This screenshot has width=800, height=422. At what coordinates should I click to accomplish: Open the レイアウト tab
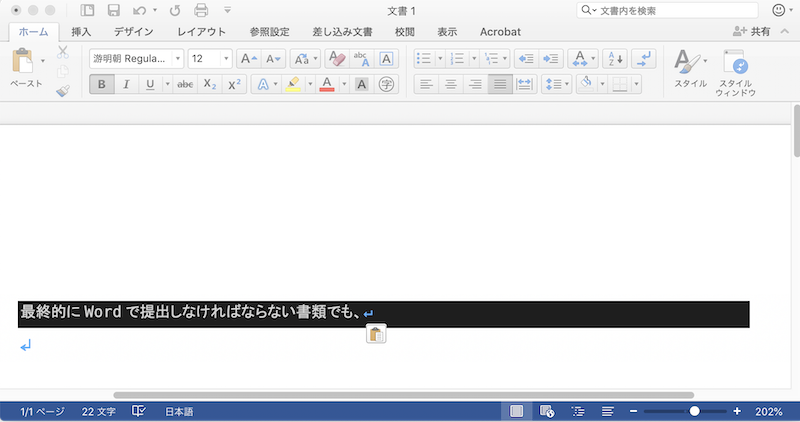(x=202, y=32)
